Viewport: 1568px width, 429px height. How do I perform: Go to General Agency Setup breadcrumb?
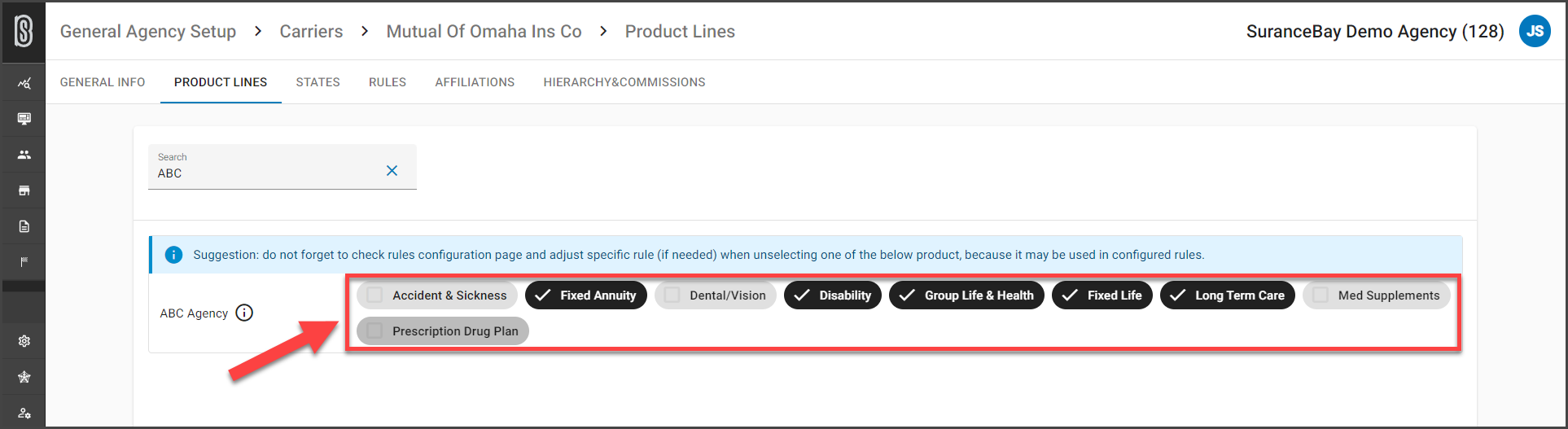coord(148,31)
